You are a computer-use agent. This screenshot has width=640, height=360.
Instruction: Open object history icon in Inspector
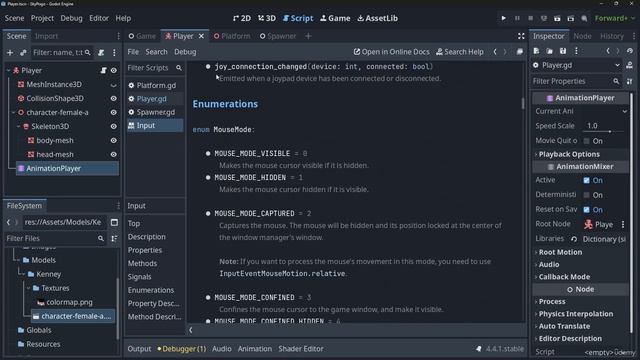point(630,51)
